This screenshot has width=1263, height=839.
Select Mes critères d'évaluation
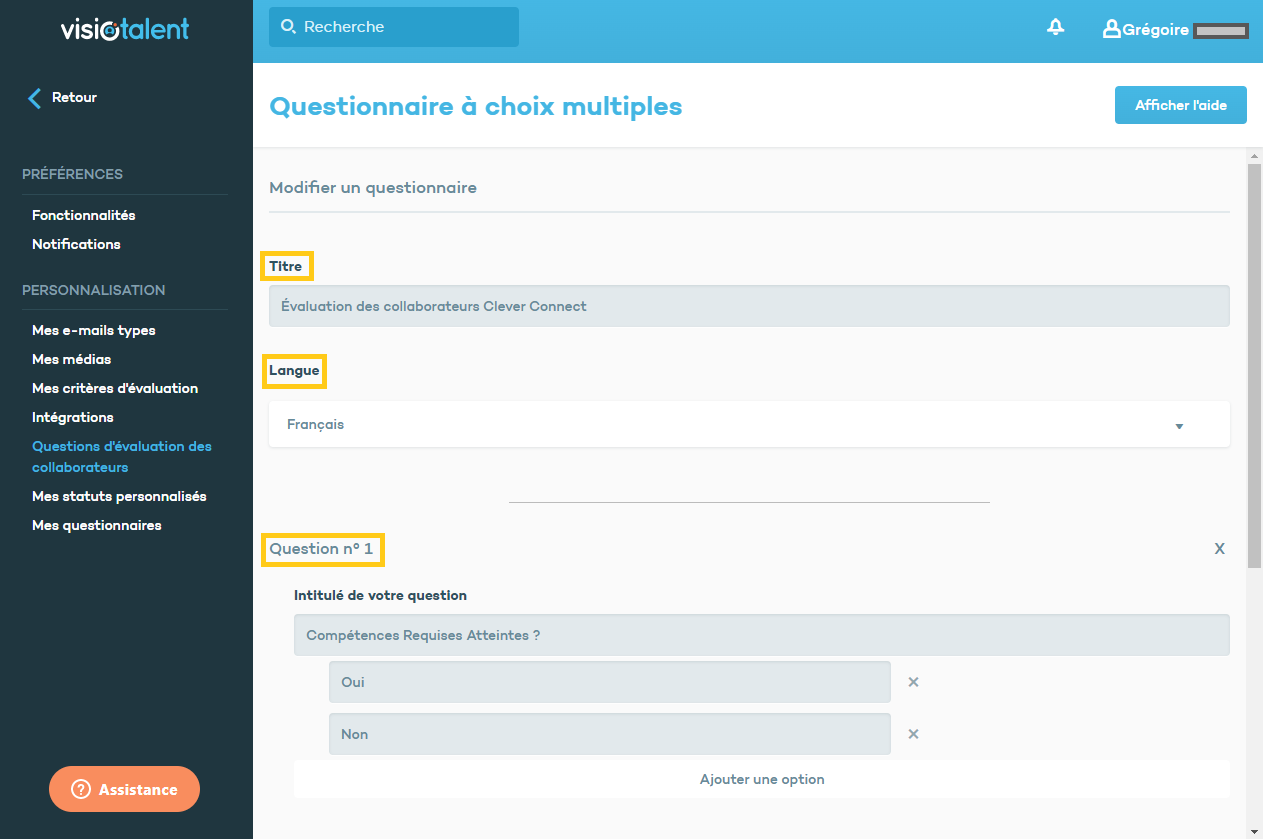click(115, 388)
